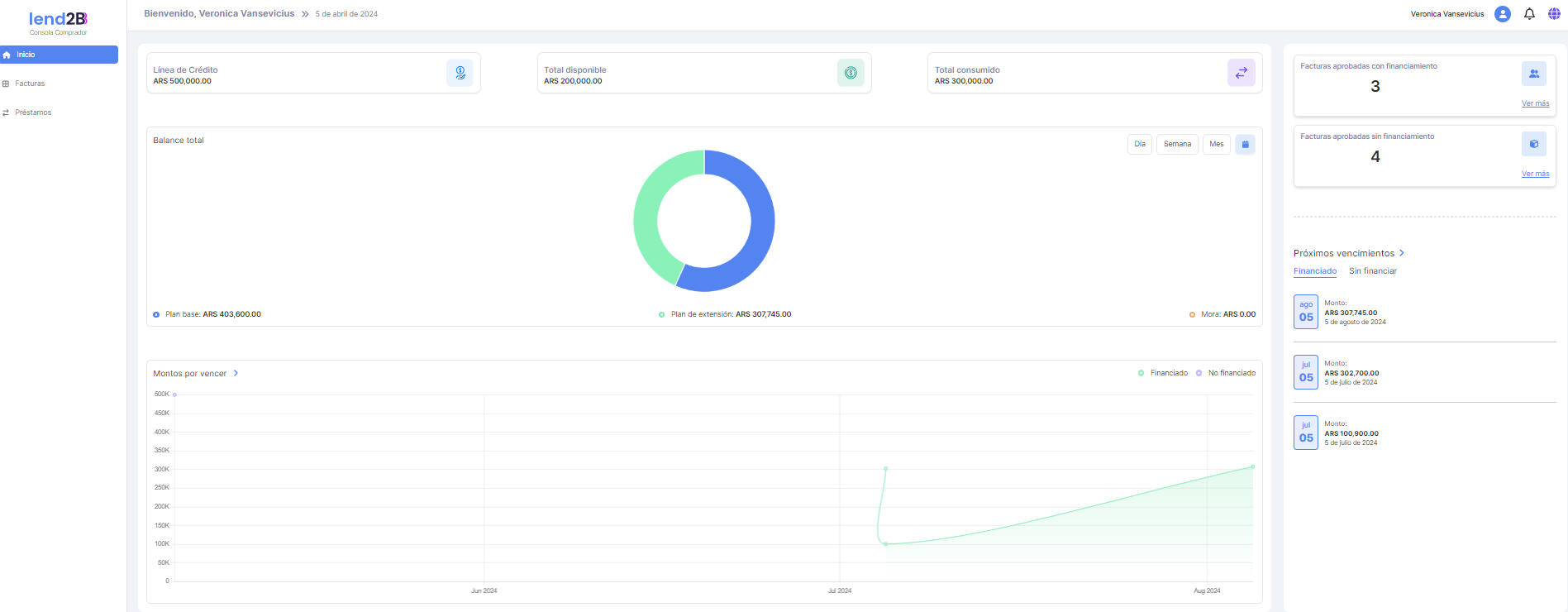Click the notification bell icon
Viewport: 1568px width, 612px height.
1529,14
